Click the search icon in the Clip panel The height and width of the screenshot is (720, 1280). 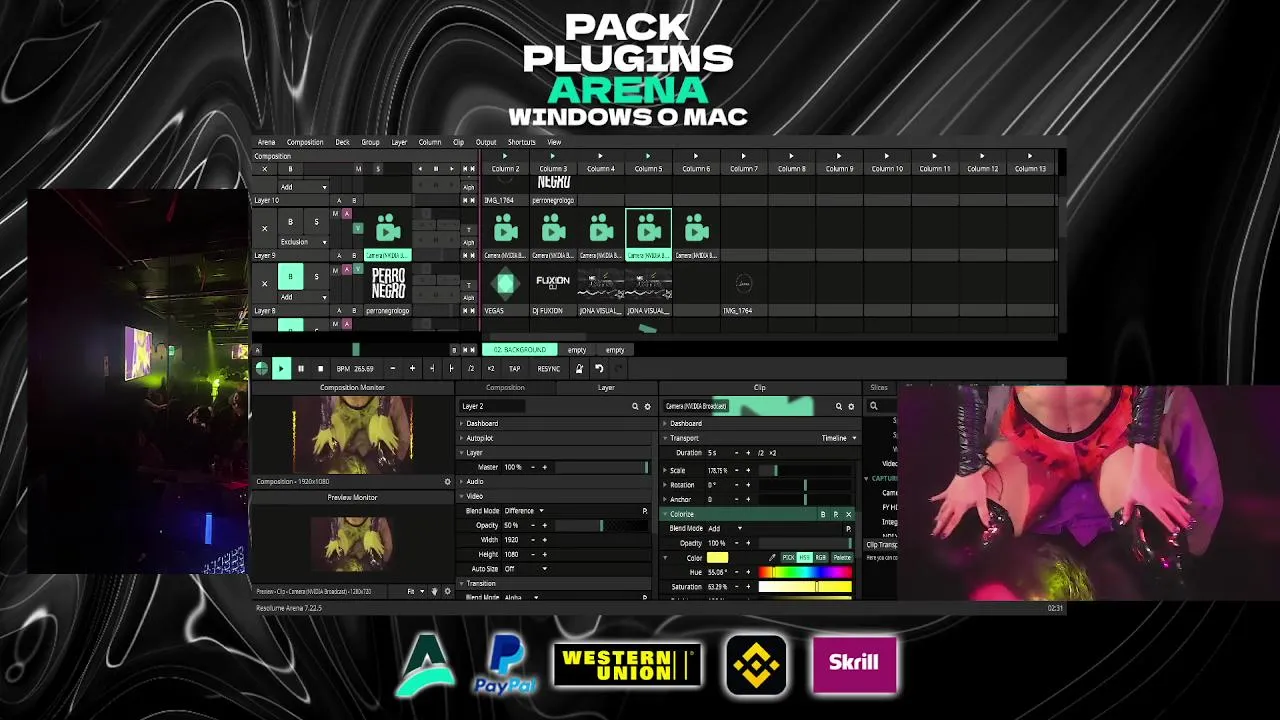pos(839,407)
